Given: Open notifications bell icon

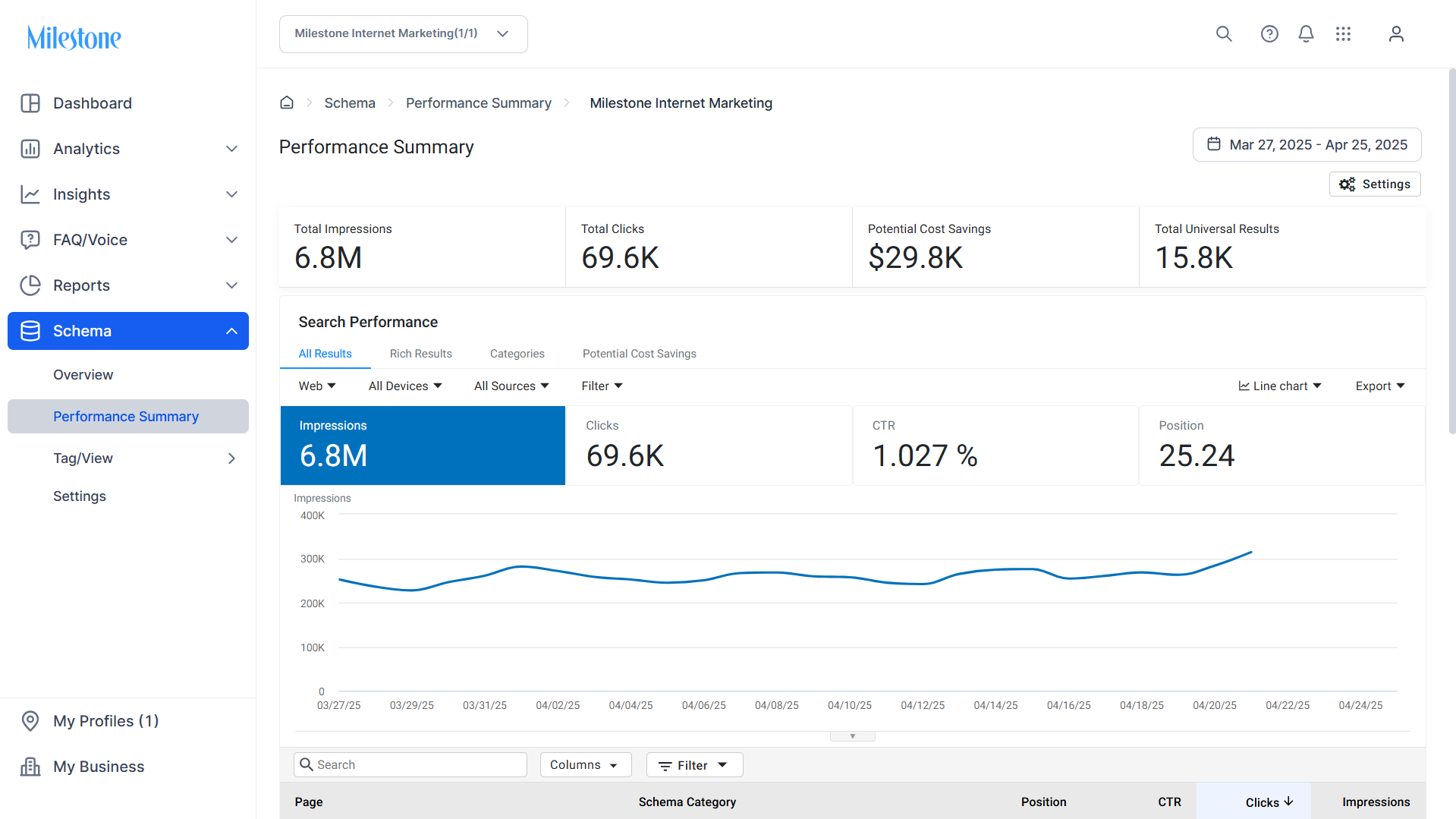Looking at the screenshot, I should (x=1306, y=34).
